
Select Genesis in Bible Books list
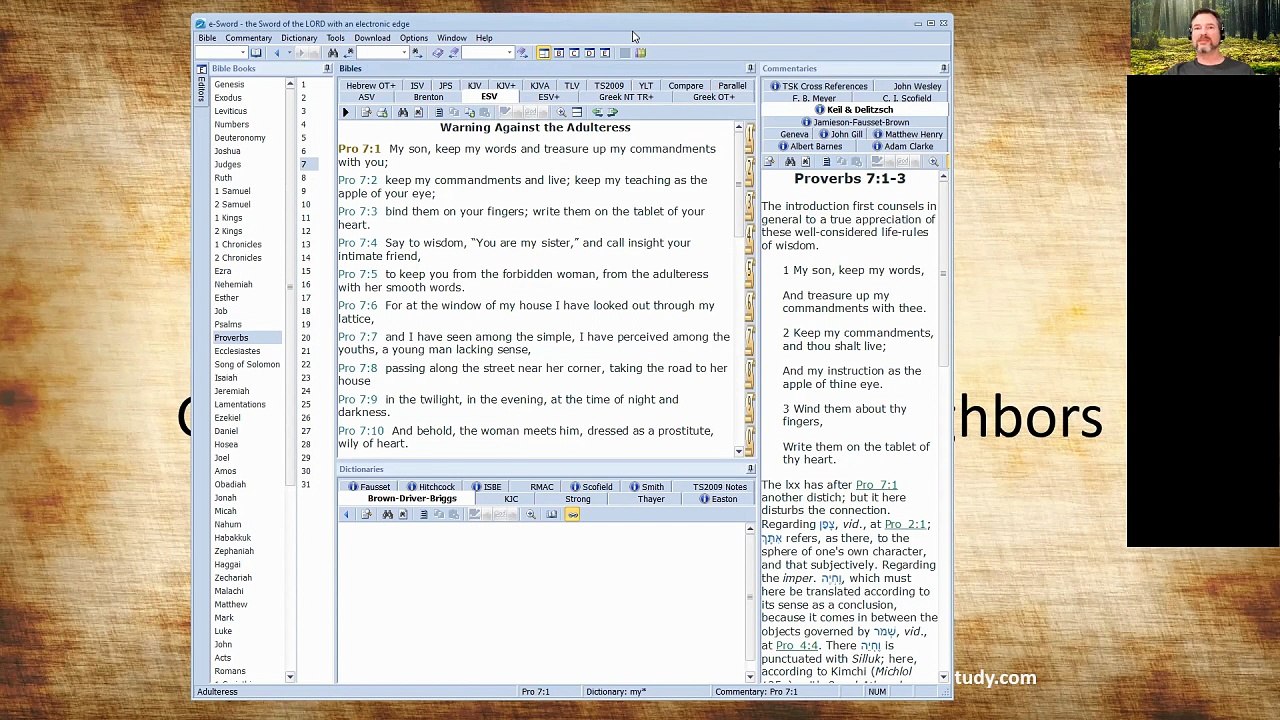pos(229,85)
